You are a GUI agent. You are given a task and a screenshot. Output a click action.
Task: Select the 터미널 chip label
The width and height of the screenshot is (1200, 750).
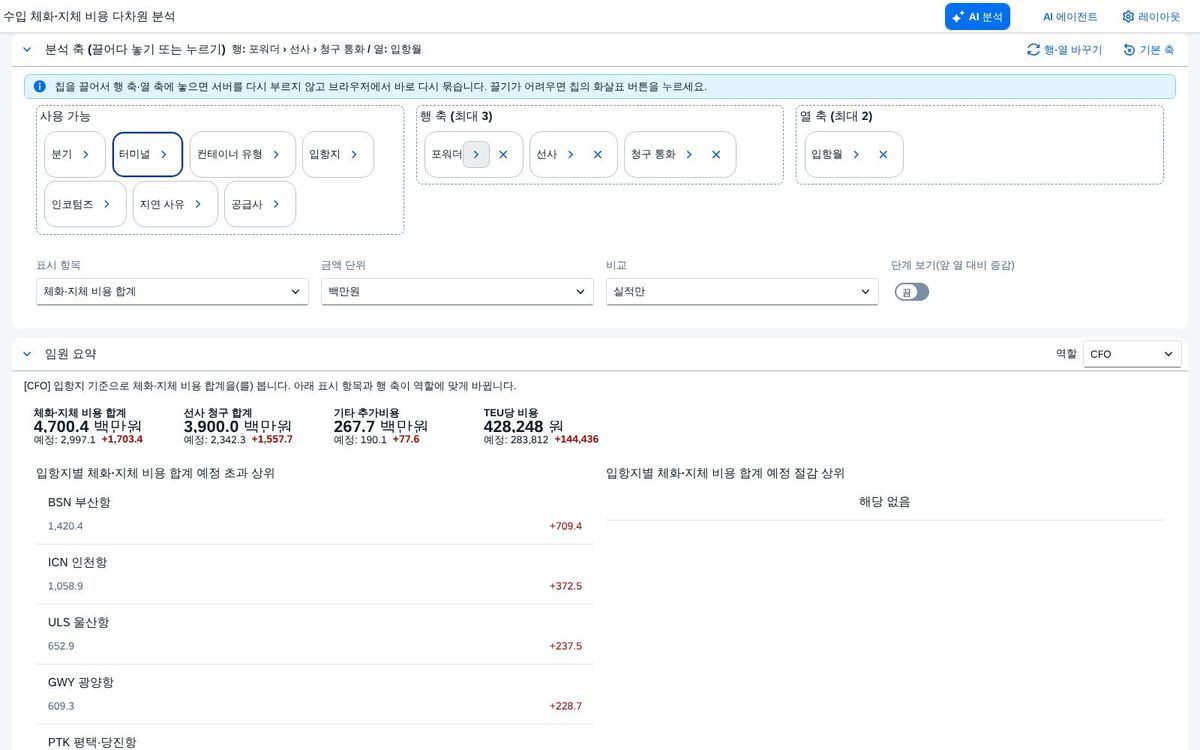134,155
